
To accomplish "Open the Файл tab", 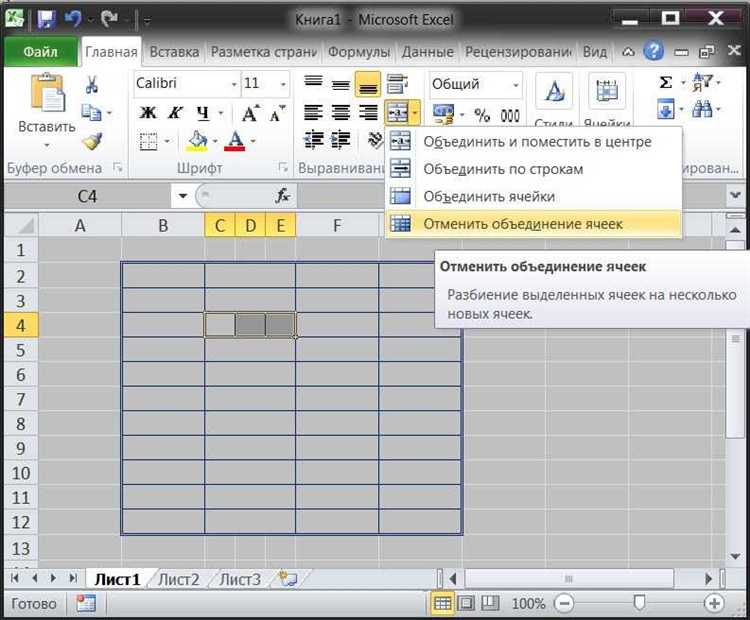I will 40,51.
